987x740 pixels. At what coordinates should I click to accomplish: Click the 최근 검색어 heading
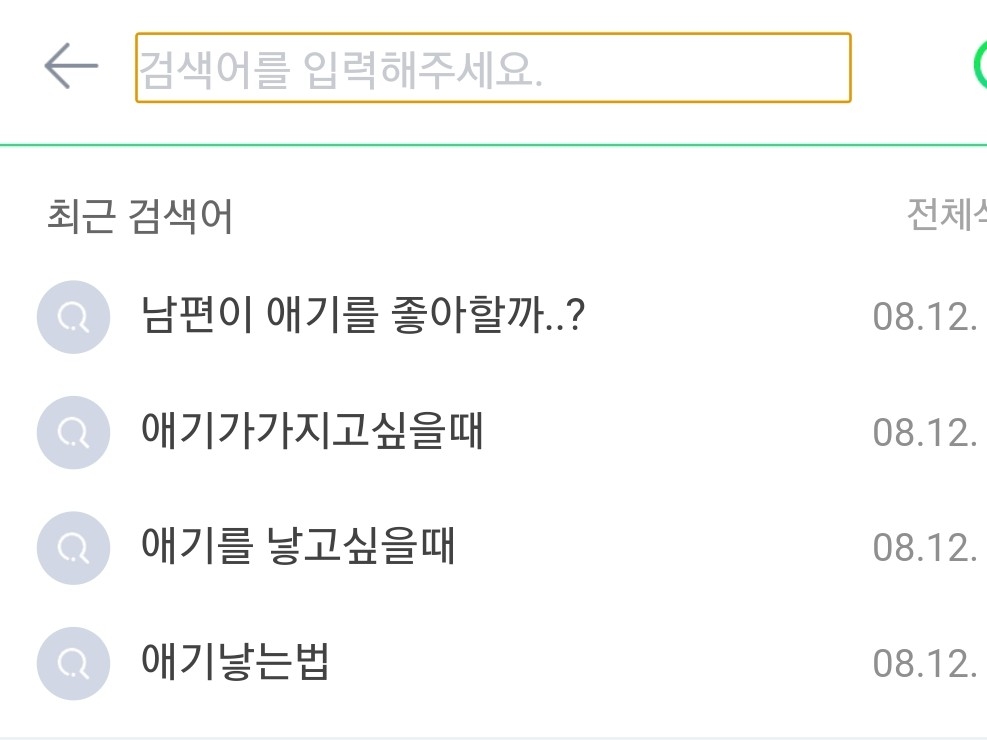(140, 216)
